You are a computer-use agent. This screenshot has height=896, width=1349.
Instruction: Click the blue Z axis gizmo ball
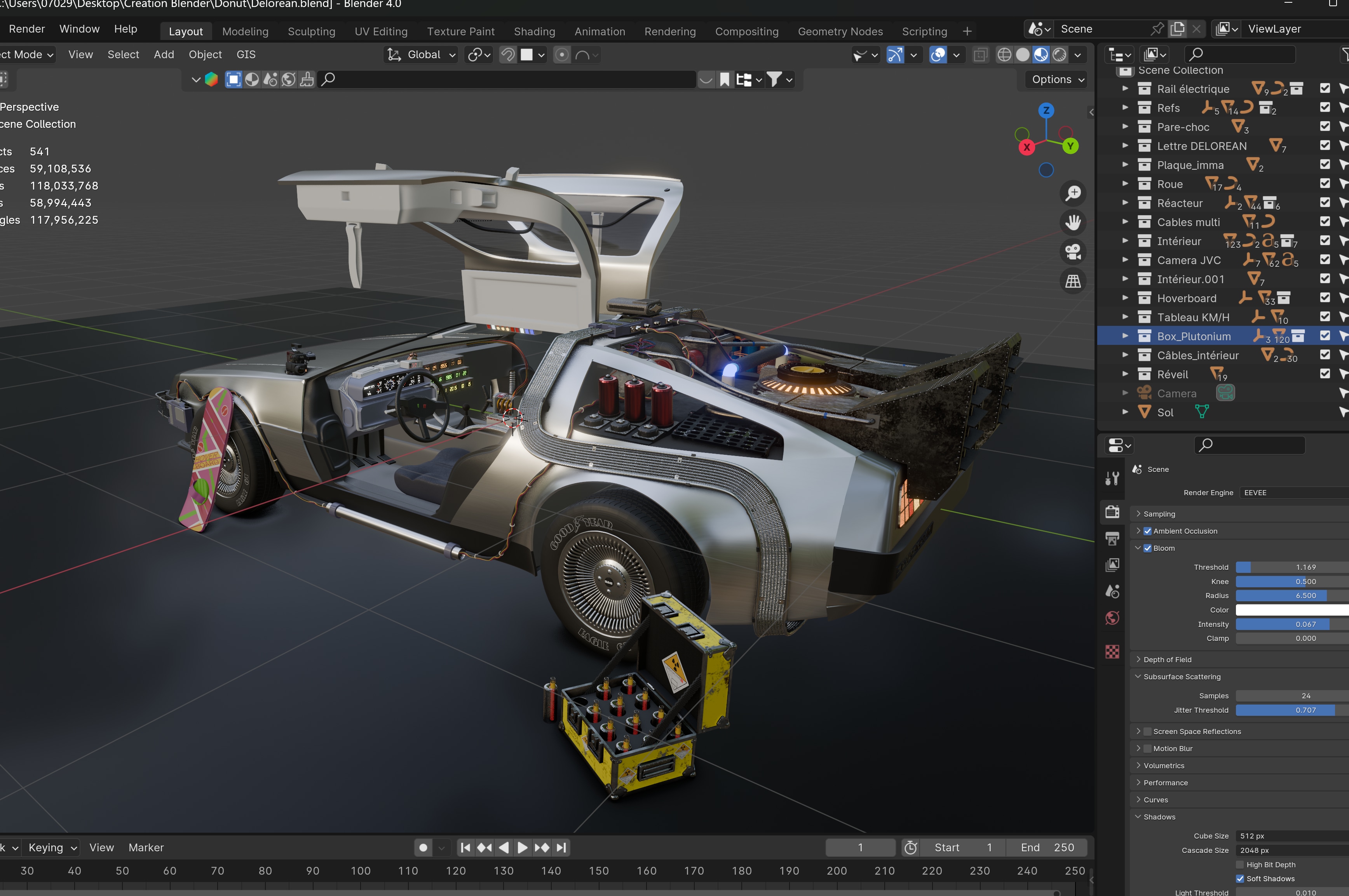pos(1046,111)
